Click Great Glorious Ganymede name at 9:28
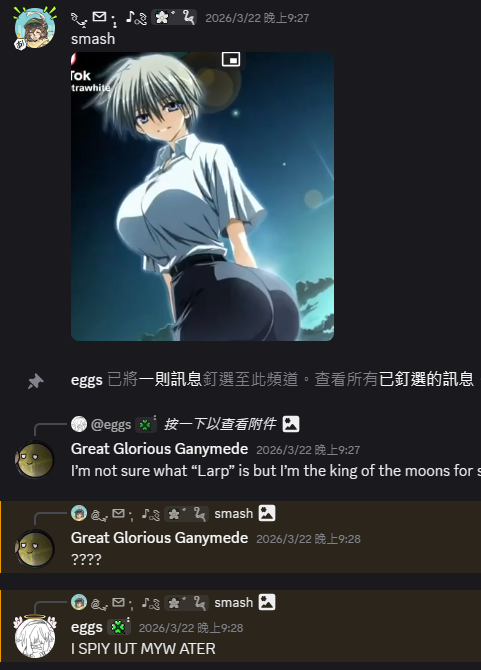The image size is (481, 670). tap(159, 538)
